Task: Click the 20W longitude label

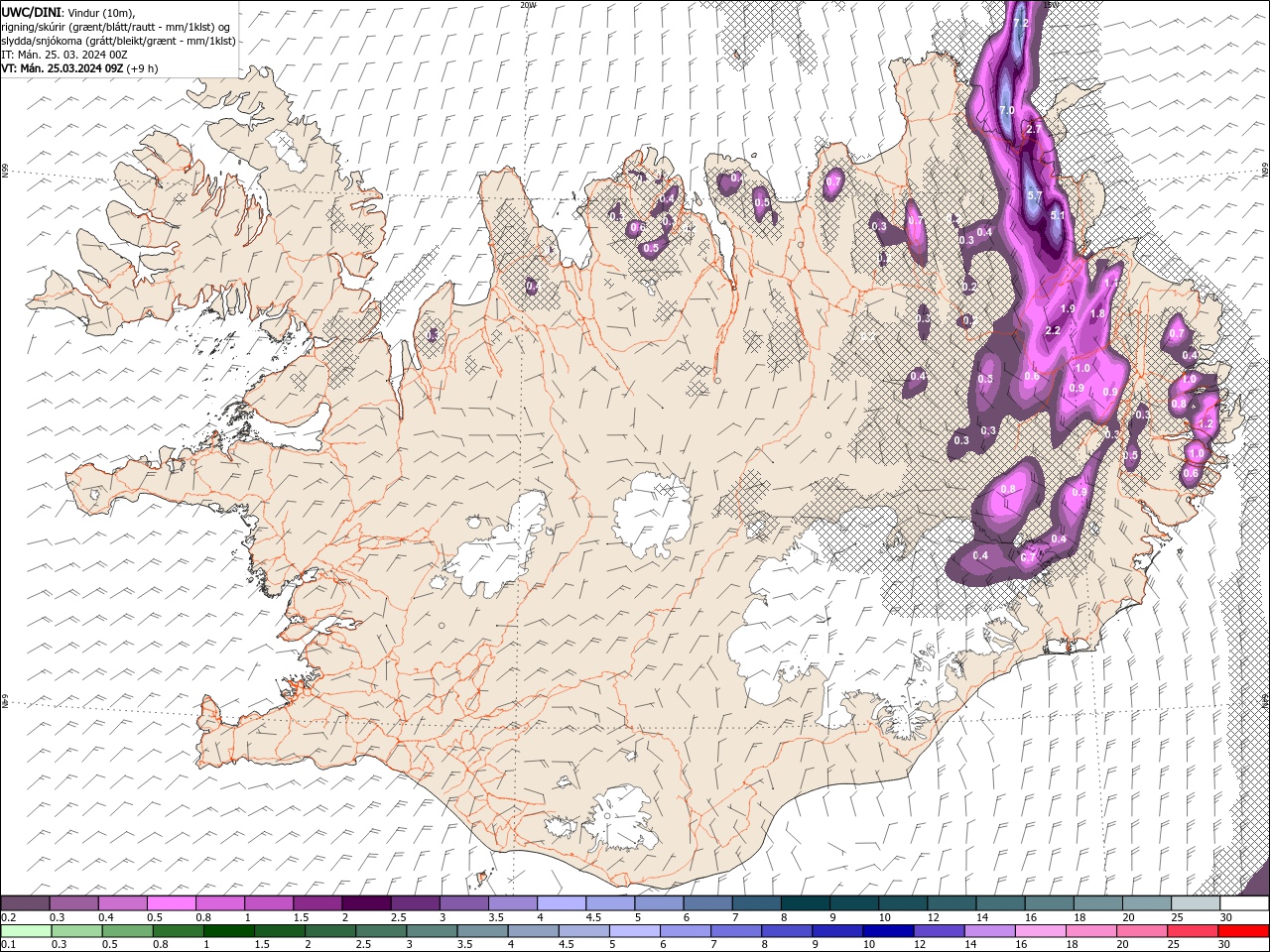Action: 528,4
